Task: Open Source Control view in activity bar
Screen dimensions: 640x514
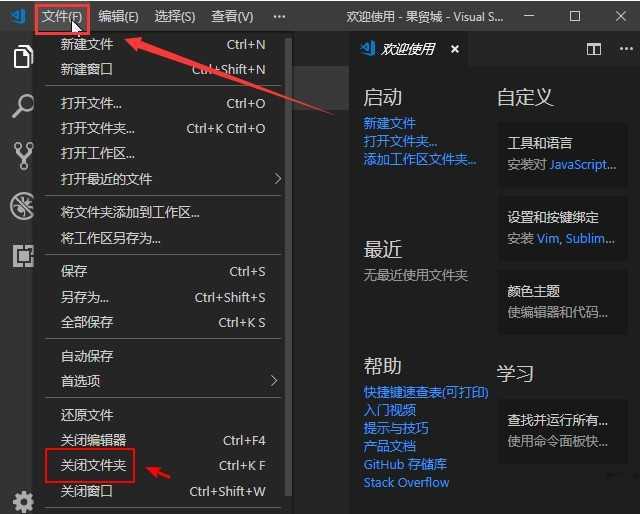Action: point(24,156)
